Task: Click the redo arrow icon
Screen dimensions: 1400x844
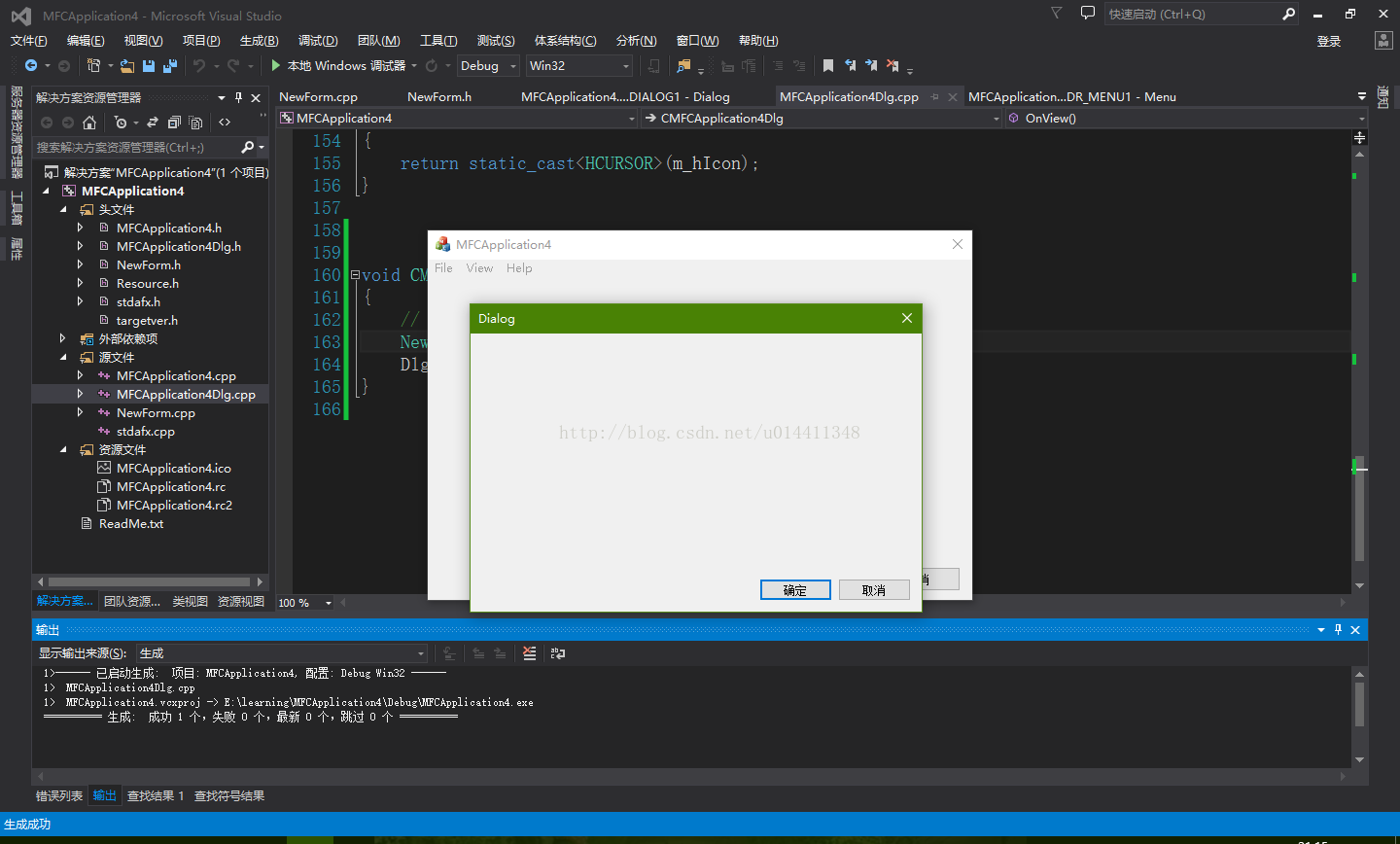Action: 233,66
